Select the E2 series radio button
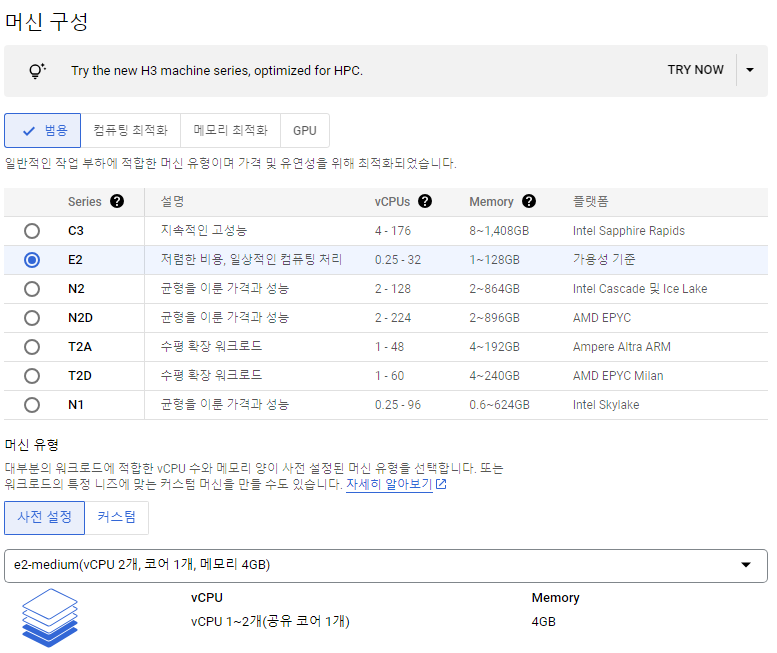This screenshot has height=653, width=777. tap(32, 260)
